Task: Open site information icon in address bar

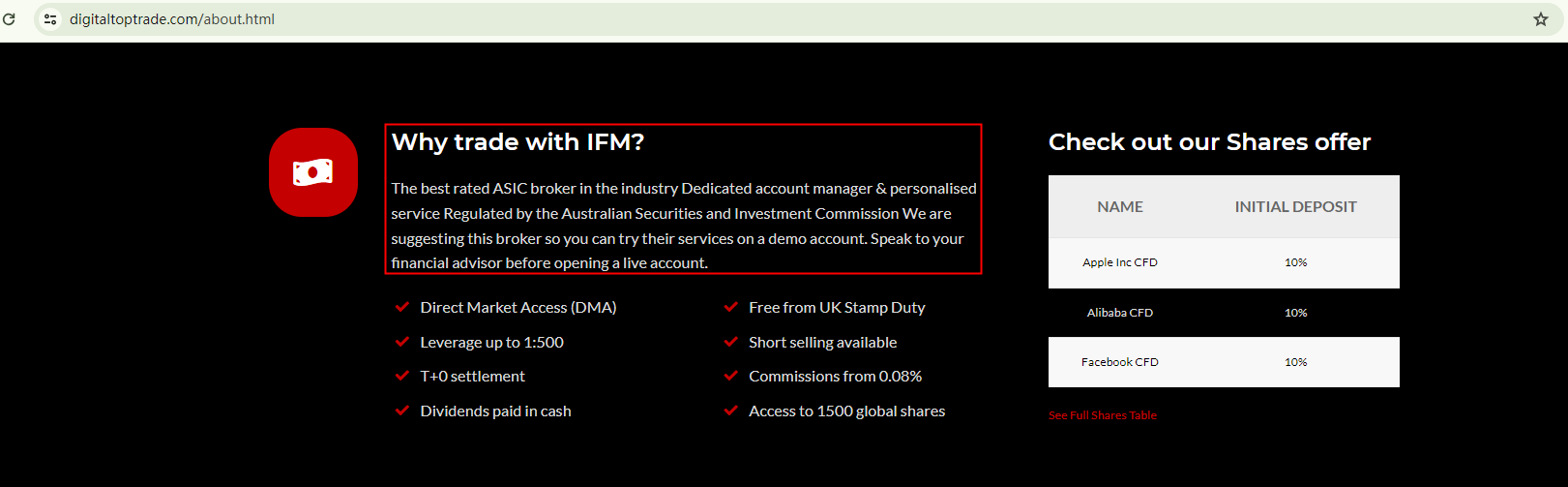Action: 50,18
